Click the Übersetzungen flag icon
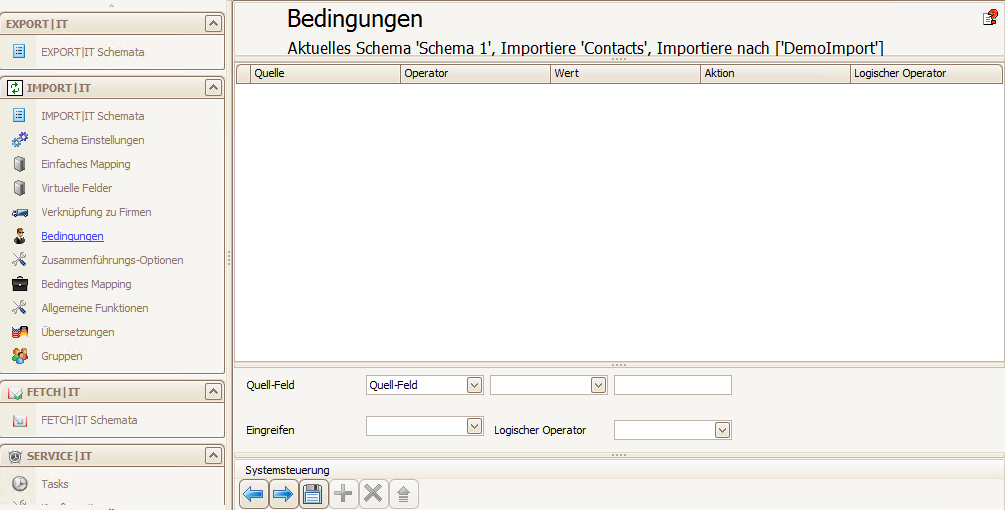 pyautogui.click(x=19, y=332)
